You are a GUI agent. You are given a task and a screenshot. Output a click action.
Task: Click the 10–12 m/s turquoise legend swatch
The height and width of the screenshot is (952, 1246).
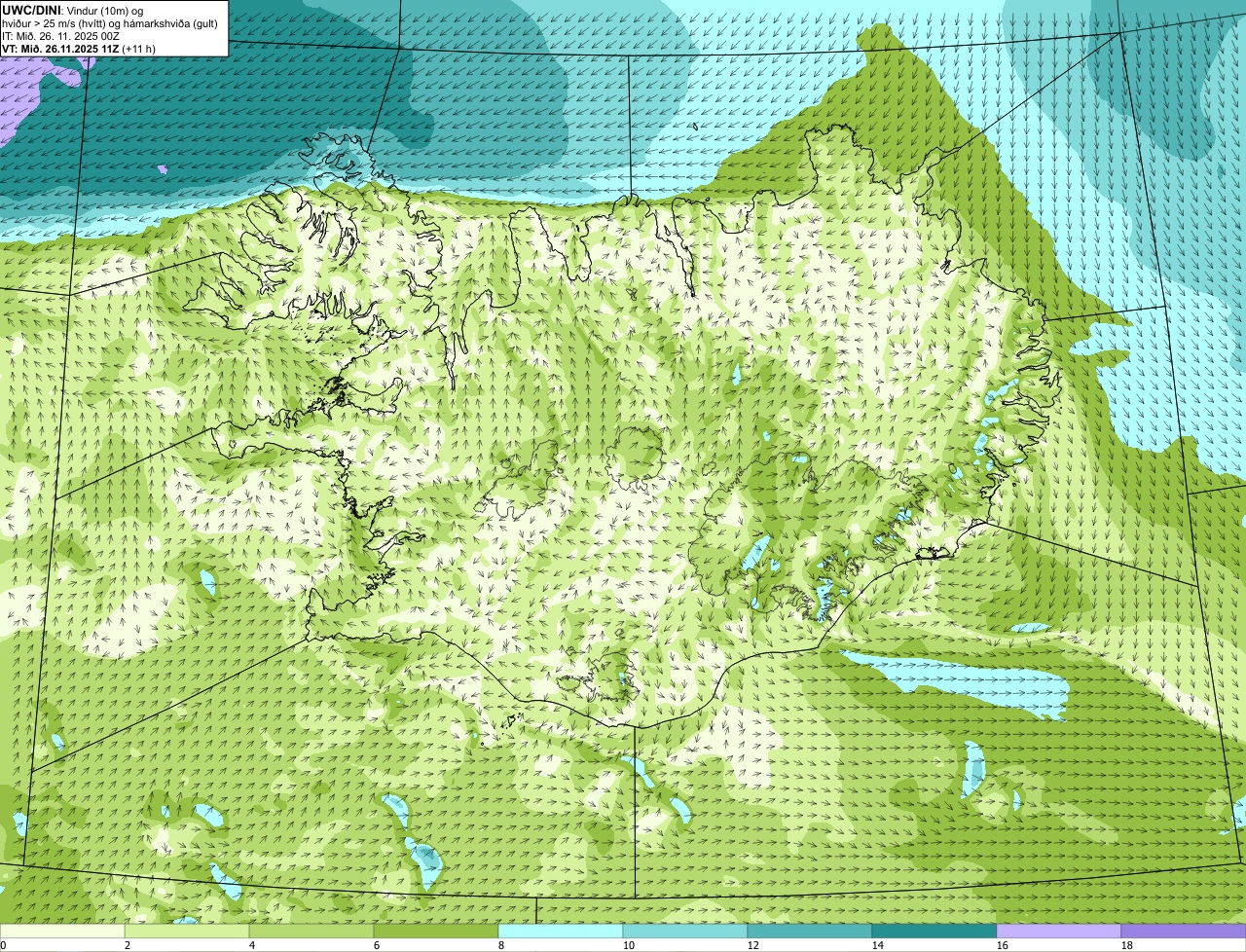pos(685,932)
